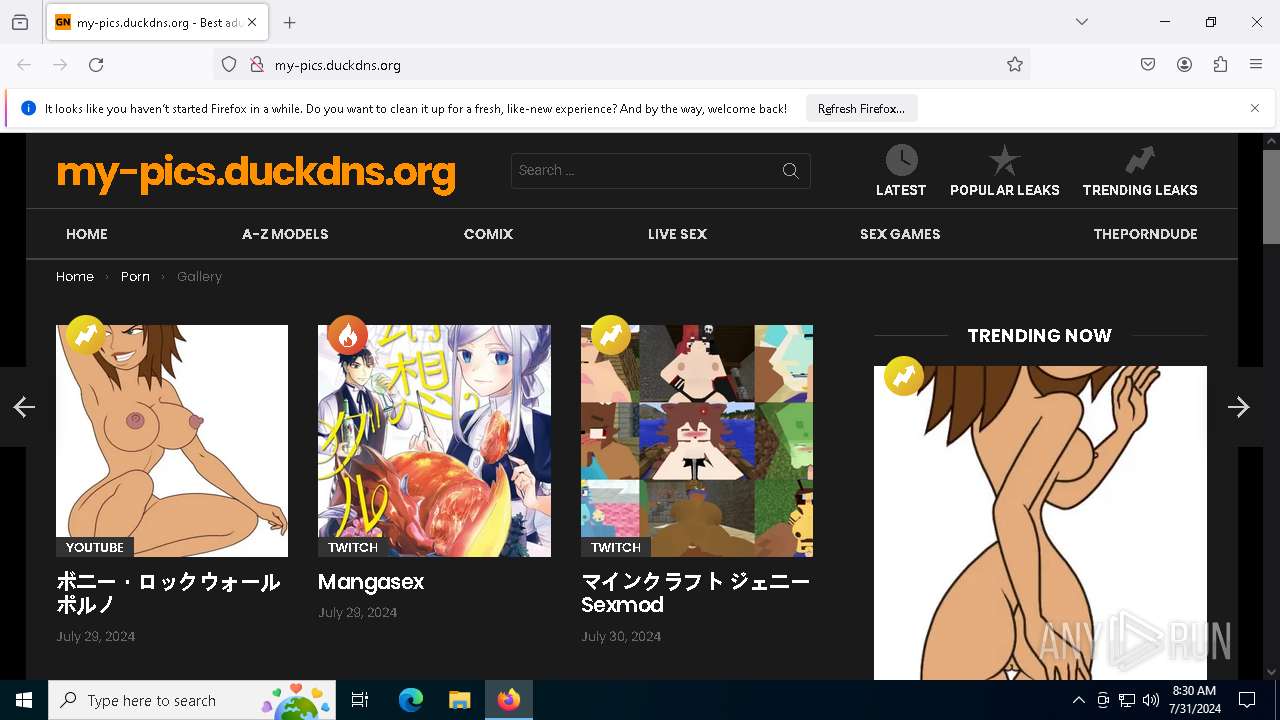Bookmark this page with star icon

point(1015,65)
